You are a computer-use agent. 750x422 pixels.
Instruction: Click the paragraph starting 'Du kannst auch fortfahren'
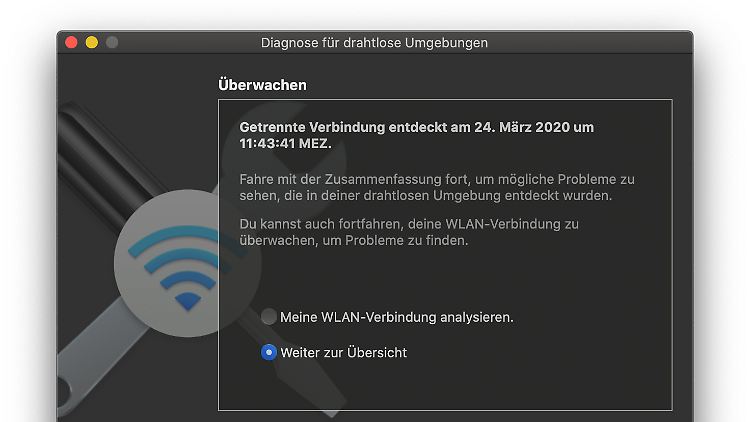click(409, 232)
